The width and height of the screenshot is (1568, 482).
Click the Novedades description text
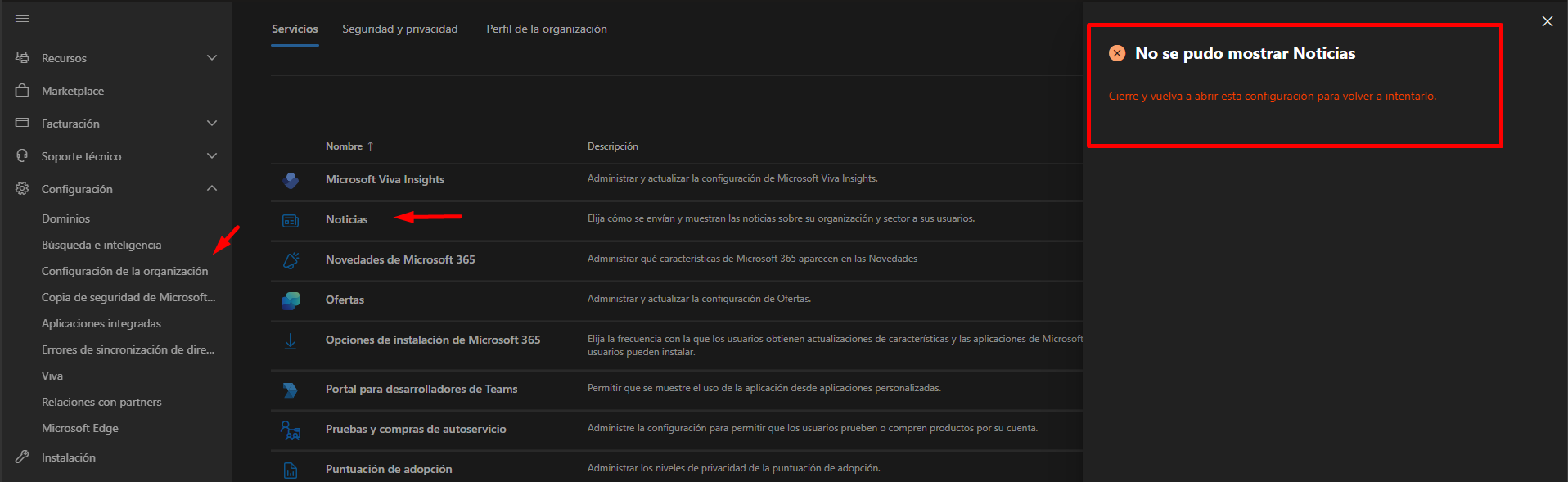(x=752, y=259)
